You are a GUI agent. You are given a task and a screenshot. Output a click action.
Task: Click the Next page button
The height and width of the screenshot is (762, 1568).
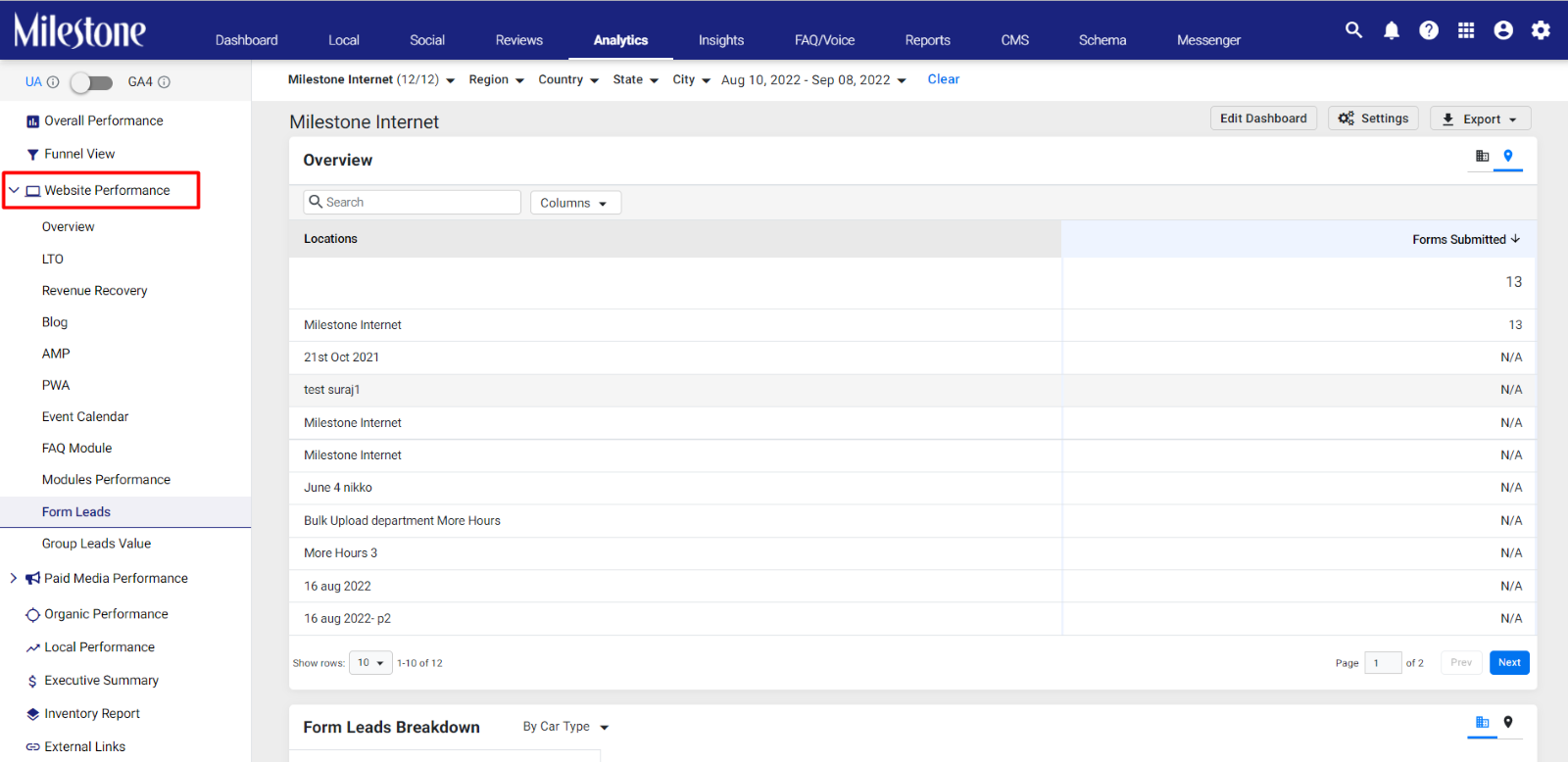(x=1509, y=663)
